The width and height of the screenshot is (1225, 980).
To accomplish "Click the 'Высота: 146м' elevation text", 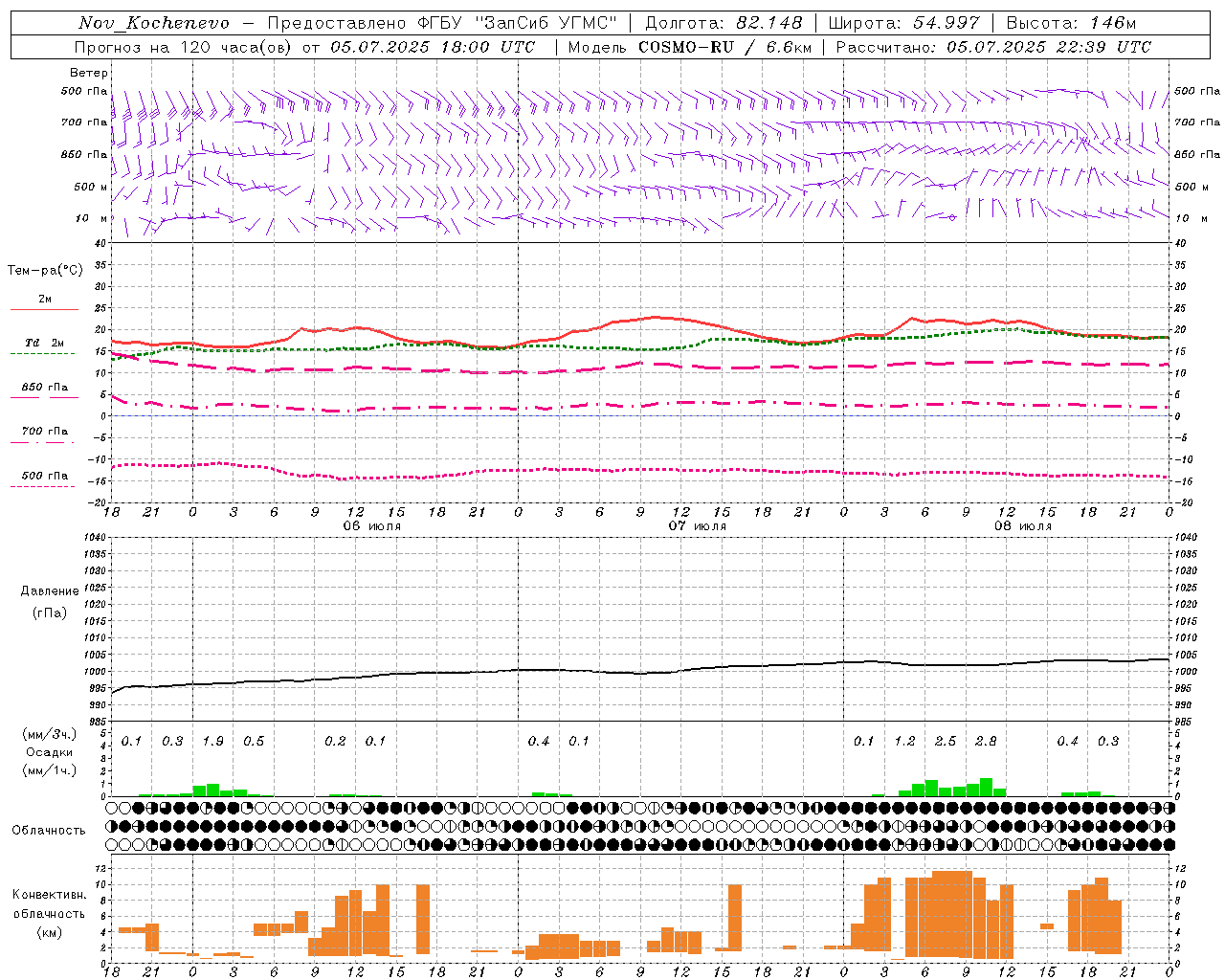I will coord(1071,23).
